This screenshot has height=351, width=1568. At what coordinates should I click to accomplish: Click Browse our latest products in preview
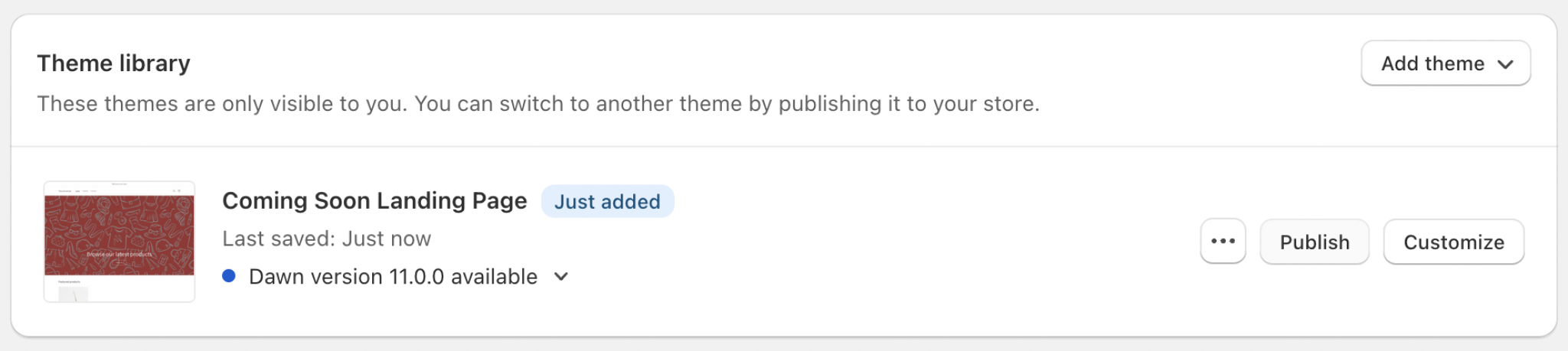coord(119,254)
